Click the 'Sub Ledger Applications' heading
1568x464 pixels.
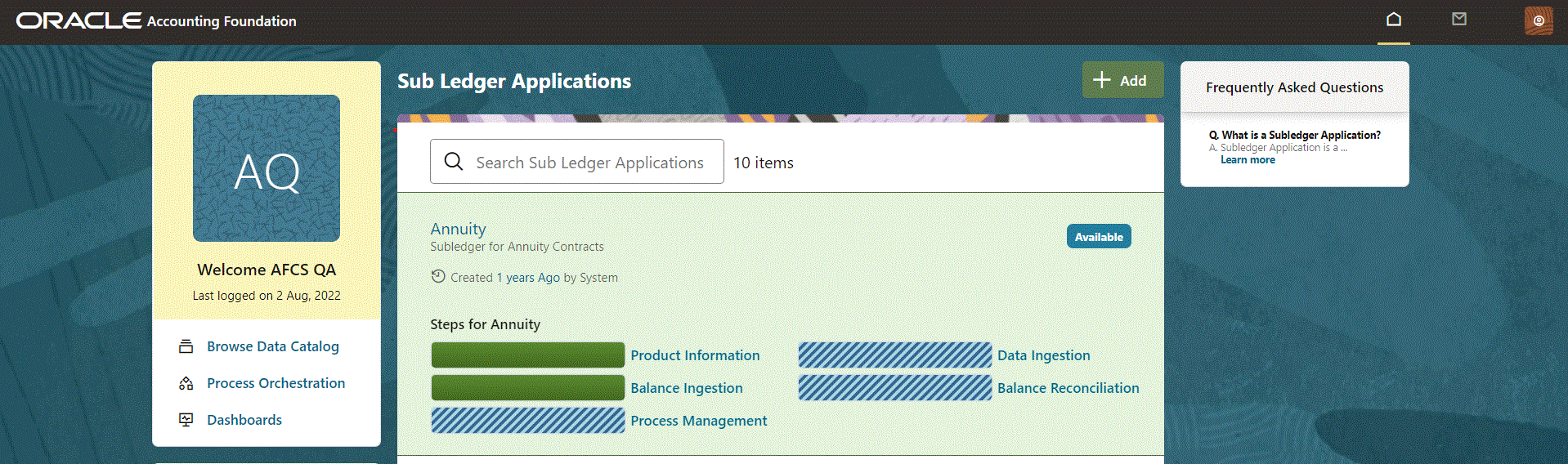[x=514, y=81]
